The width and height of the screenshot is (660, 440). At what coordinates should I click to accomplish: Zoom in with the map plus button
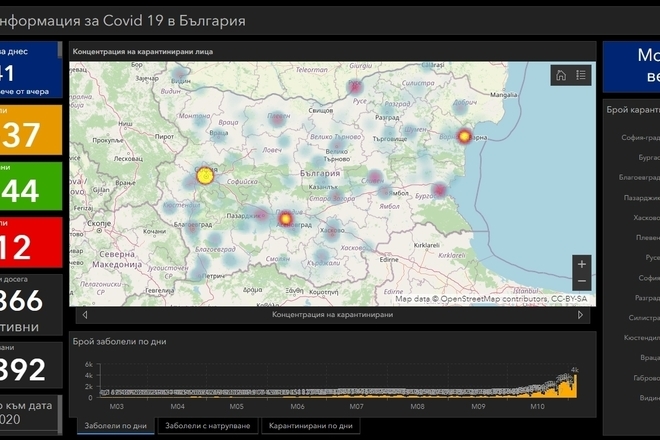pos(583,264)
